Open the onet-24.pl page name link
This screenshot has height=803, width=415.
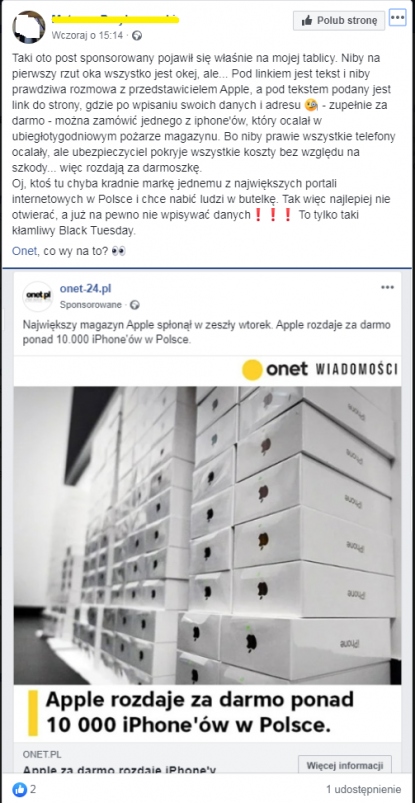coord(85,289)
